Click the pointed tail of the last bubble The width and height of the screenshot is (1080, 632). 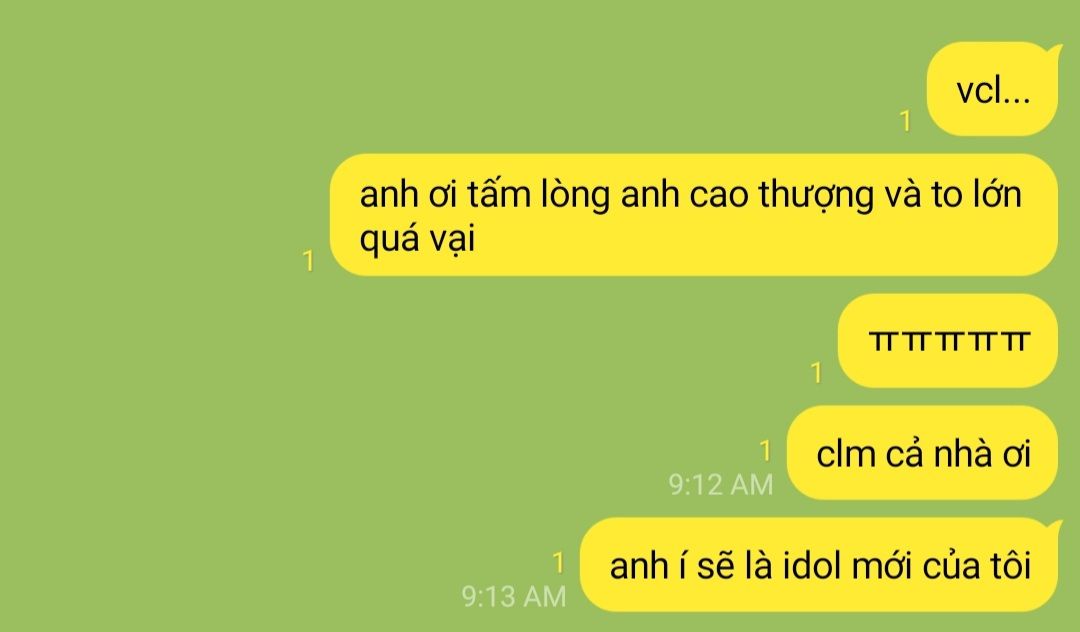[x=1054, y=527]
